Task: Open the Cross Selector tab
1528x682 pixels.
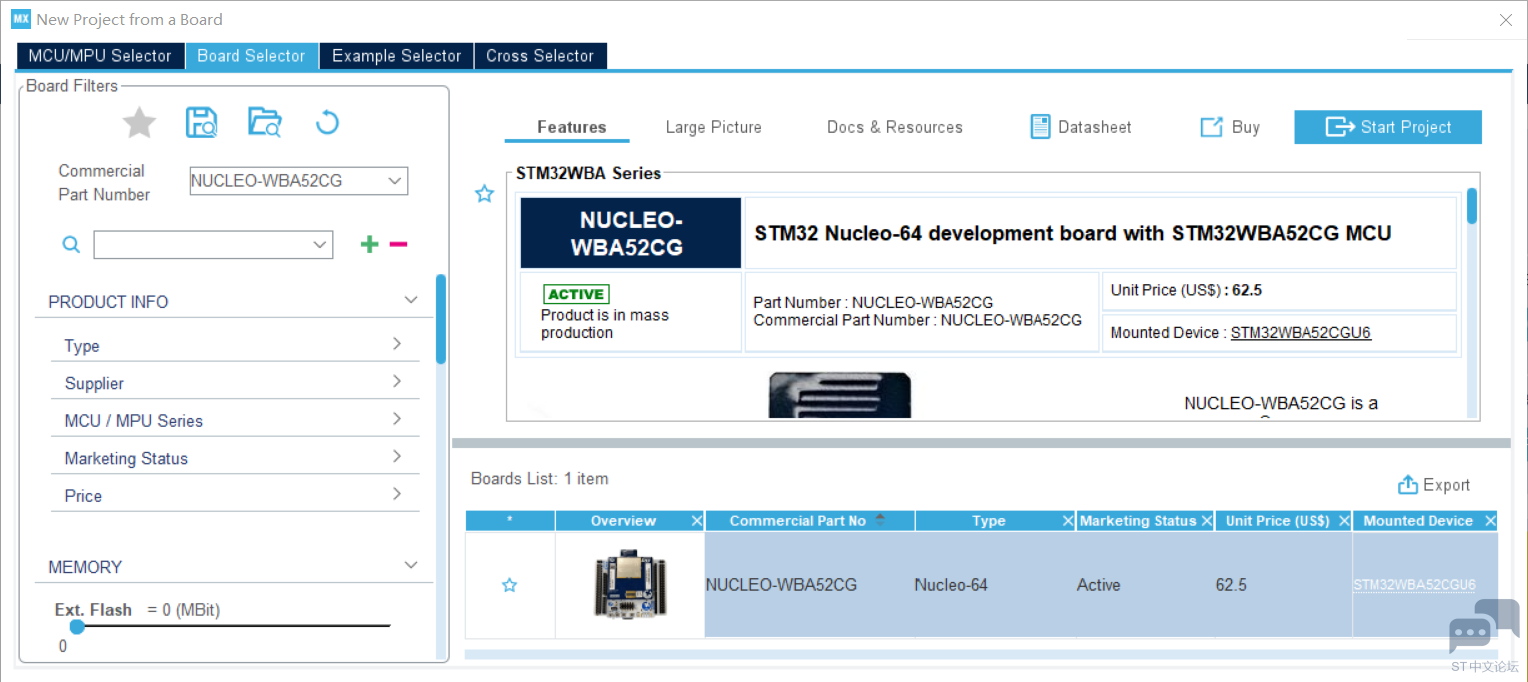Action: [x=540, y=56]
